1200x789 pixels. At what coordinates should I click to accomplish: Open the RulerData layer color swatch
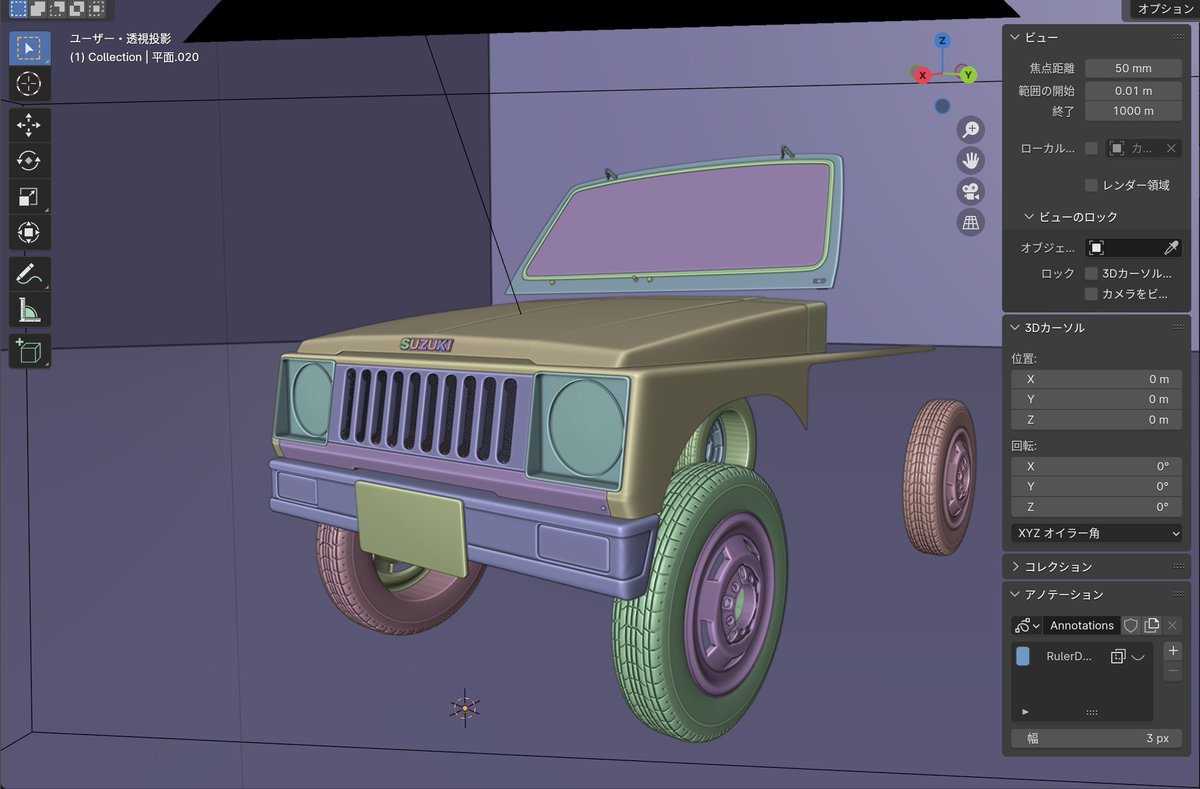1023,656
